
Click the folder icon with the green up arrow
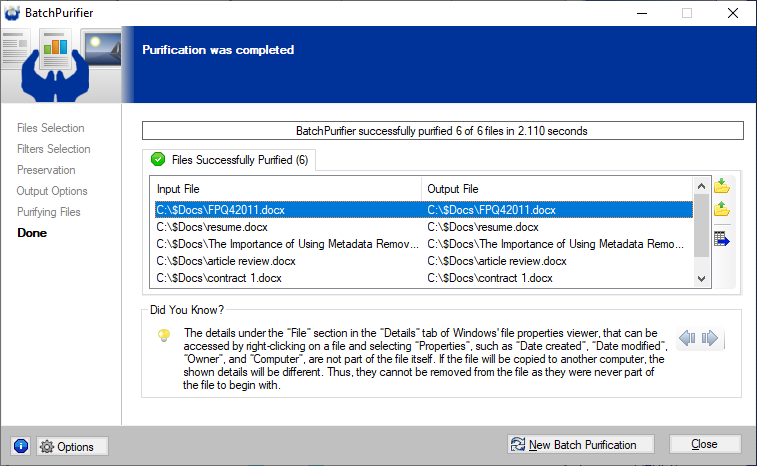click(722, 209)
